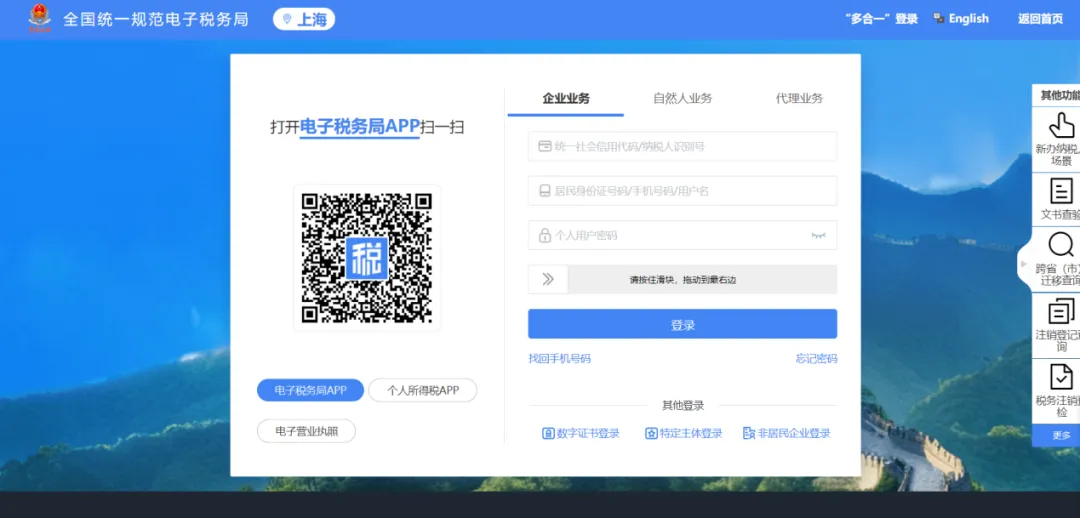Viewport: 1080px width, 518px height.
Task: Open the "多合一"登录 link
Action: [881, 19]
